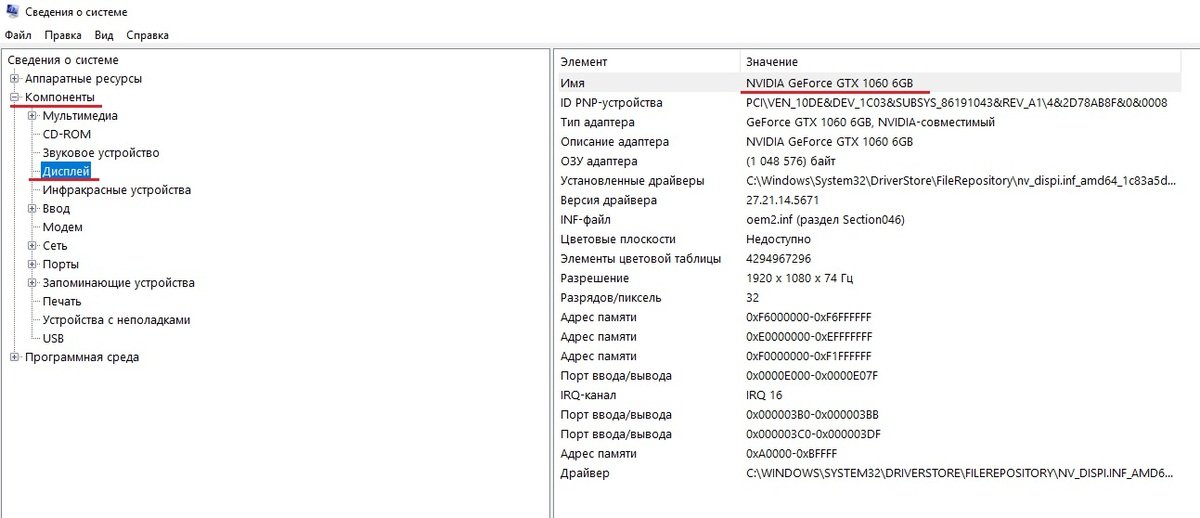The width and height of the screenshot is (1200, 518).
Task: Open the Справка menu
Action: [147, 35]
